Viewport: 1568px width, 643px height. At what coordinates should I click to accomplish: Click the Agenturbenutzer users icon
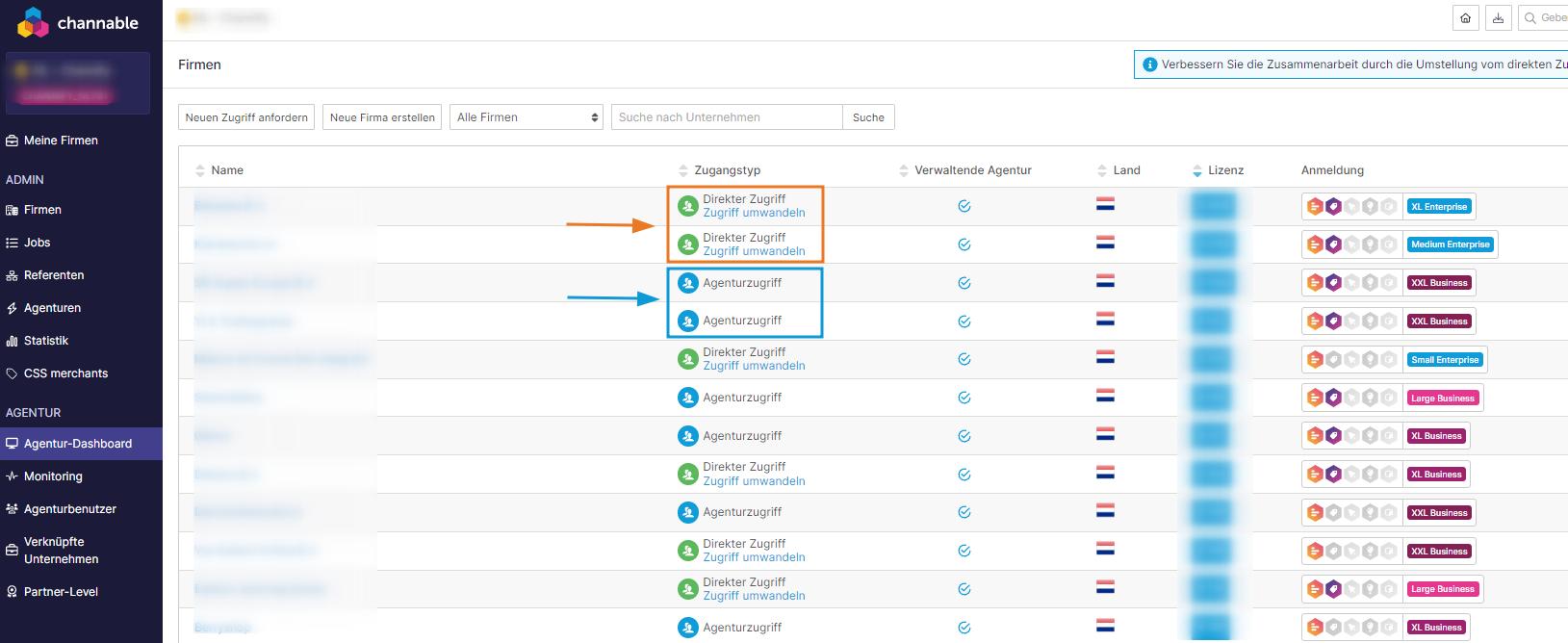click(x=13, y=509)
